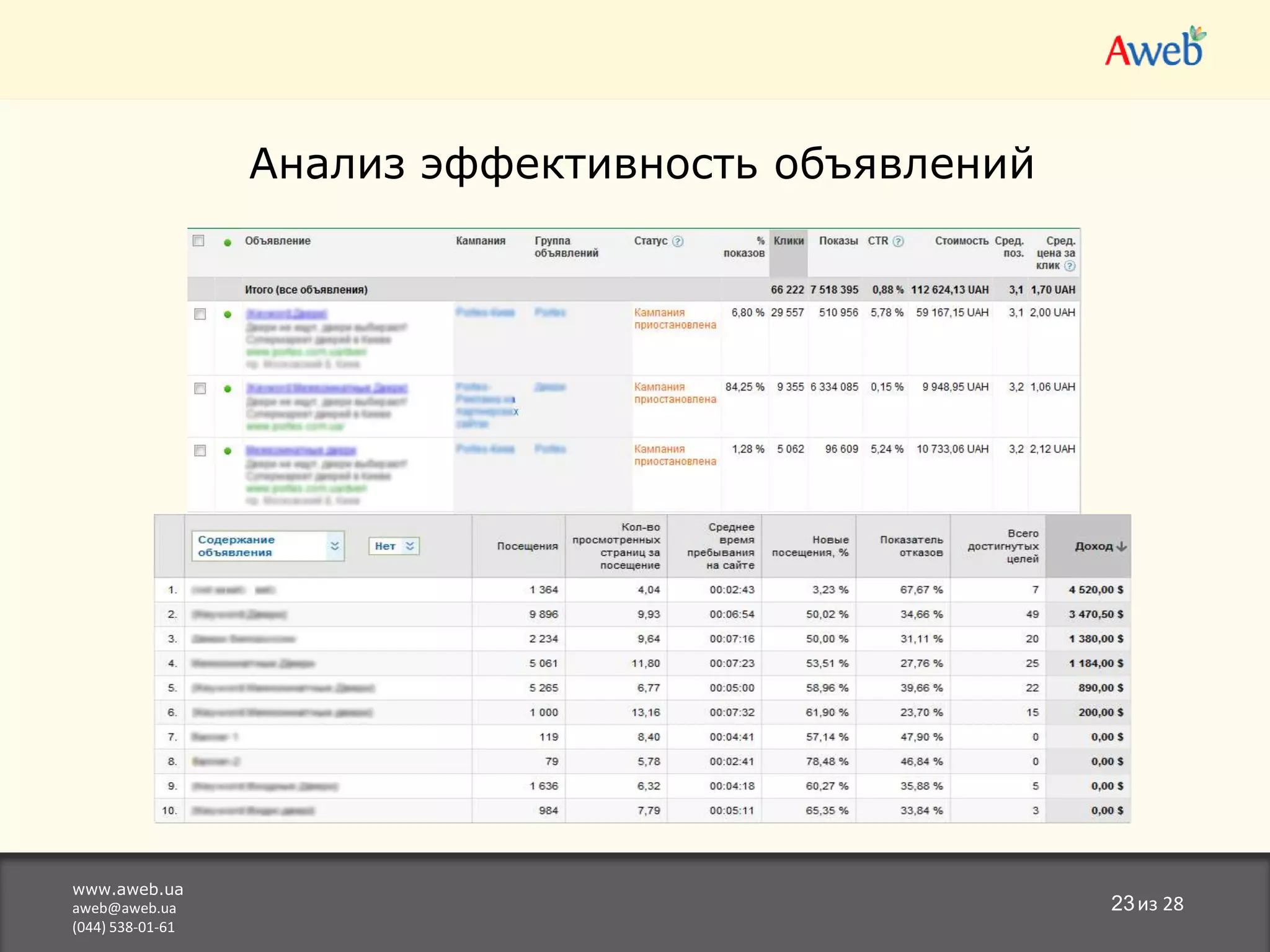Click the 59 167,15 UAH cost cell
Image resolution: width=1270 pixels, height=952 pixels.
pyautogui.click(x=952, y=312)
